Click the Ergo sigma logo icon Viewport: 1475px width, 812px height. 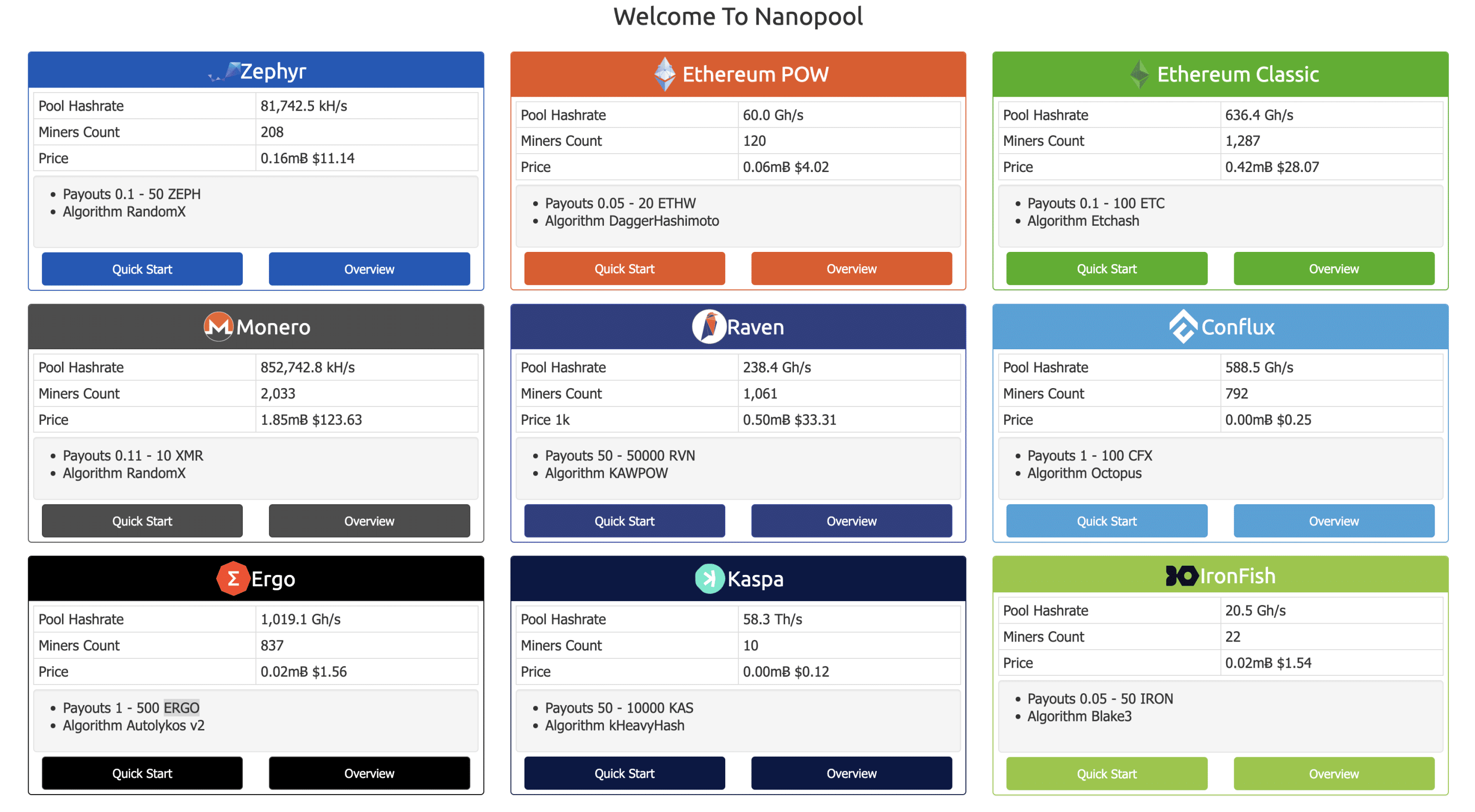[x=233, y=579]
